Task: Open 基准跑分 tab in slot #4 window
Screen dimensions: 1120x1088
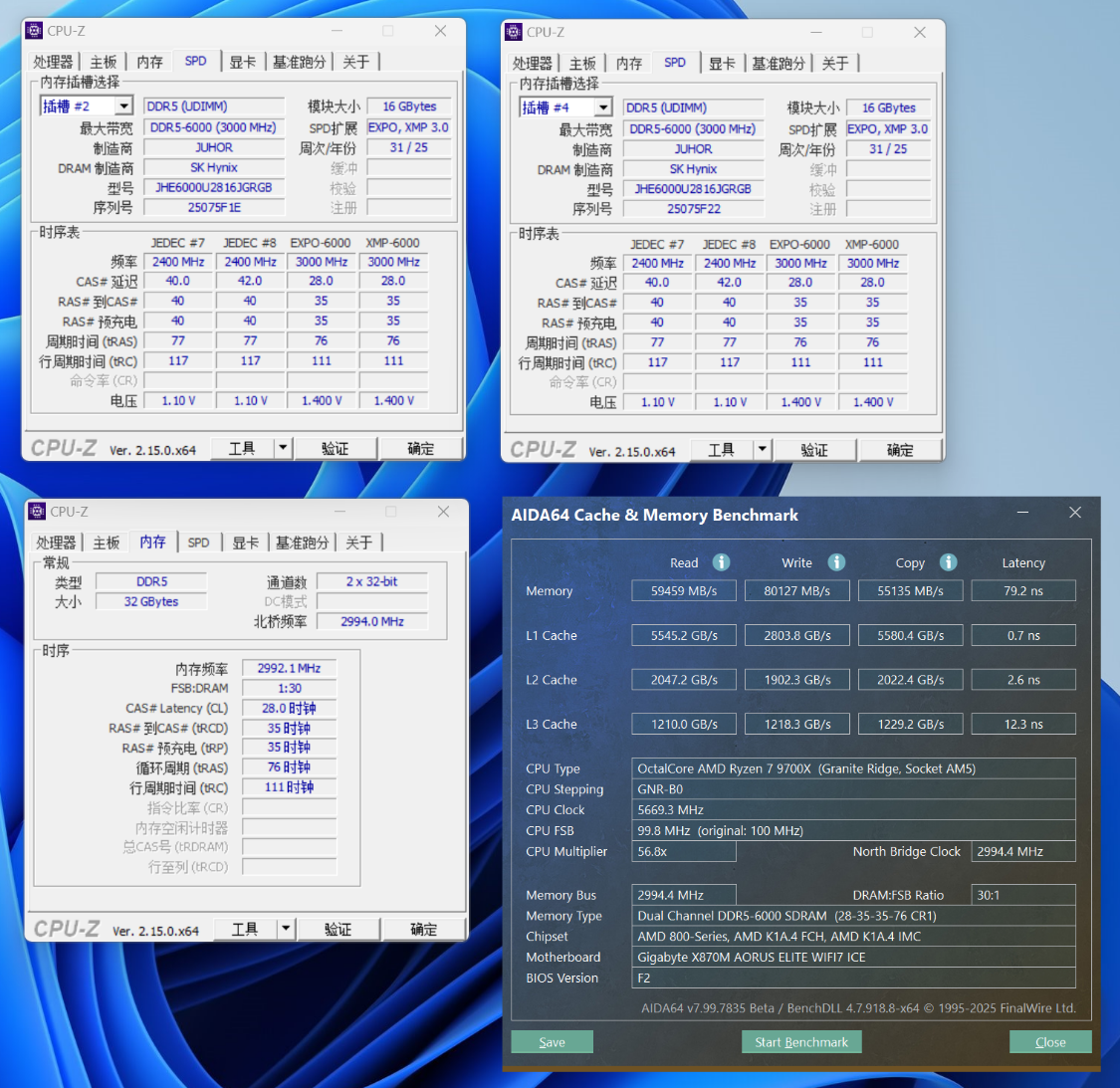Action: 779,64
